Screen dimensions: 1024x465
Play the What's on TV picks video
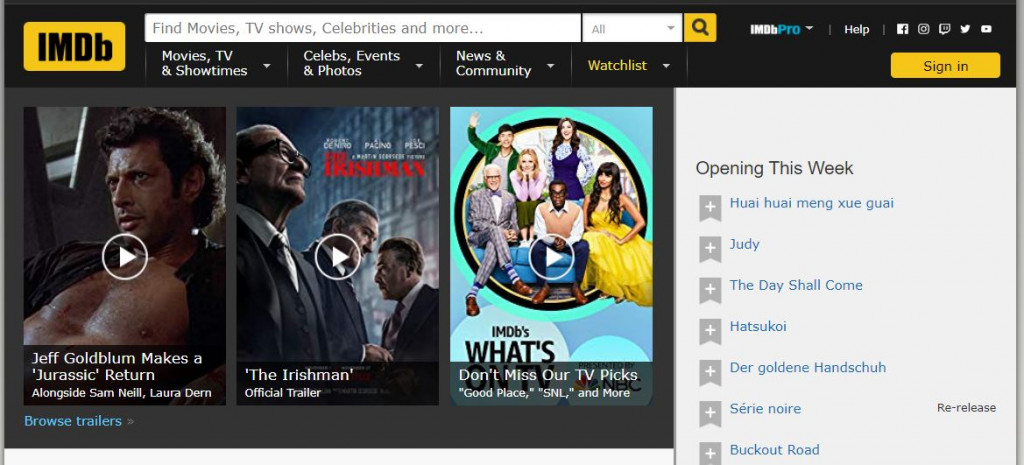pyautogui.click(x=551, y=257)
